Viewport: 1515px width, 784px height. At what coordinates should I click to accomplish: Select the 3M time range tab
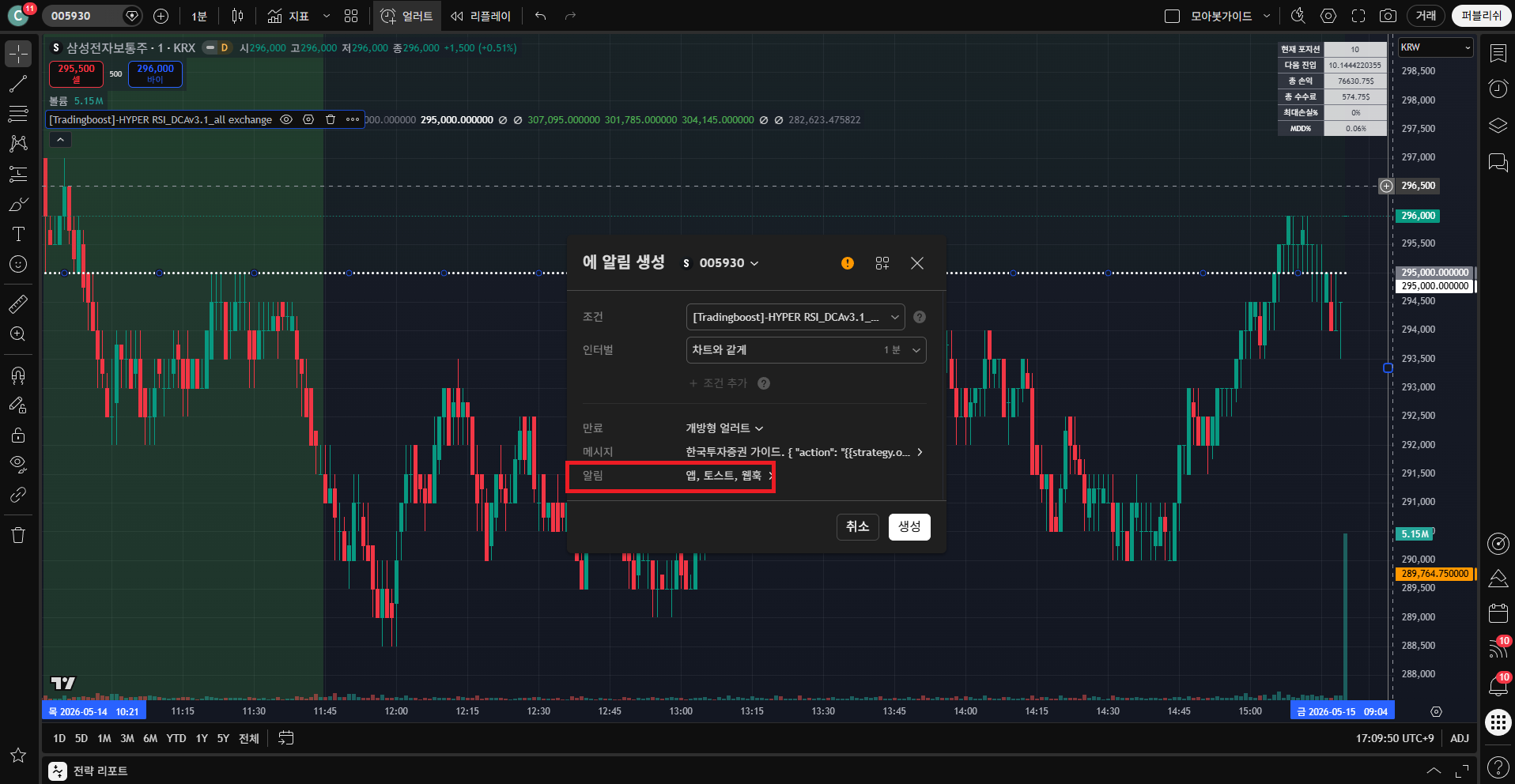(127, 738)
